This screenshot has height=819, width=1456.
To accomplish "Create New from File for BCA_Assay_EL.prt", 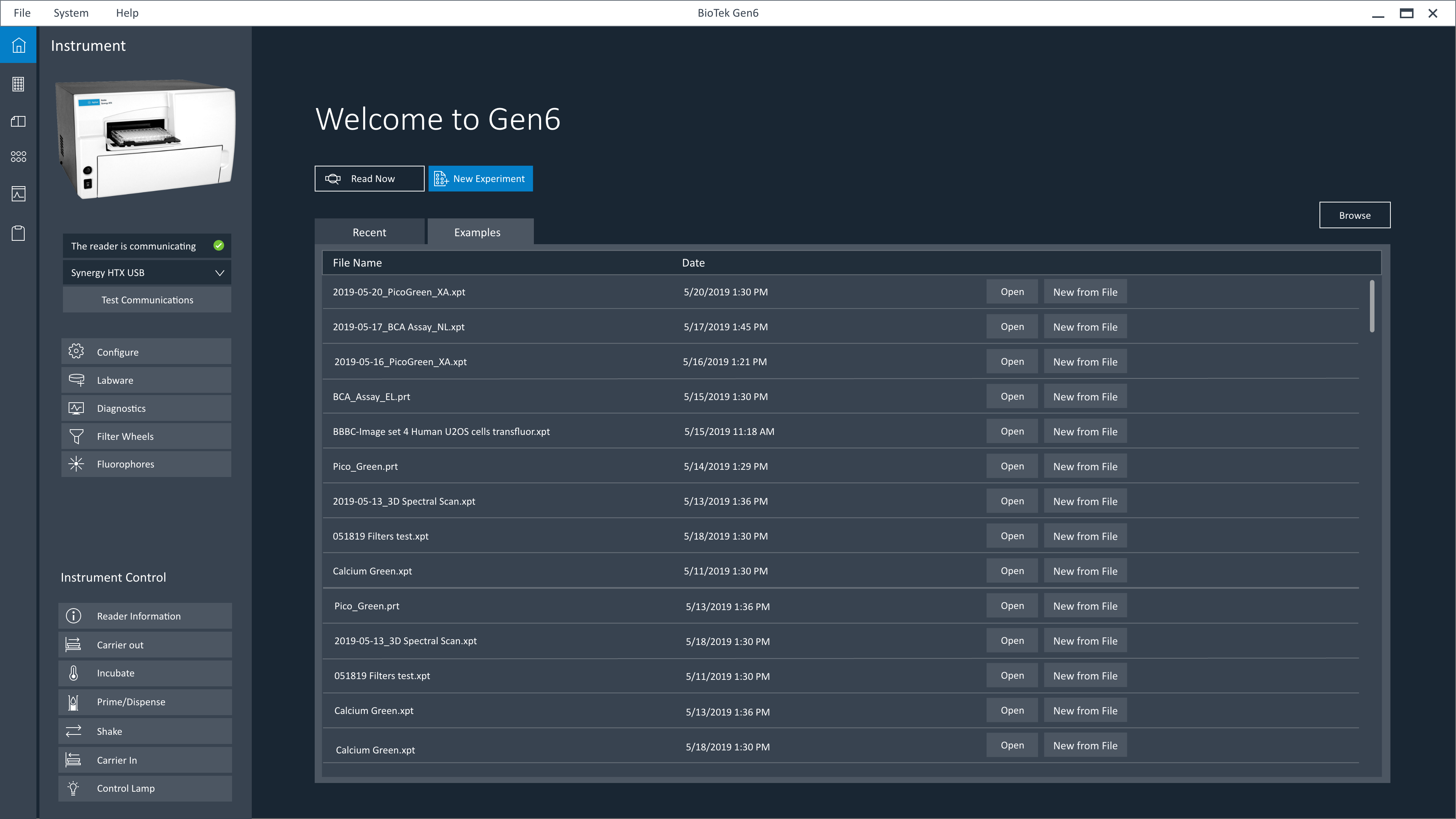I will [x=1085, y=396].
